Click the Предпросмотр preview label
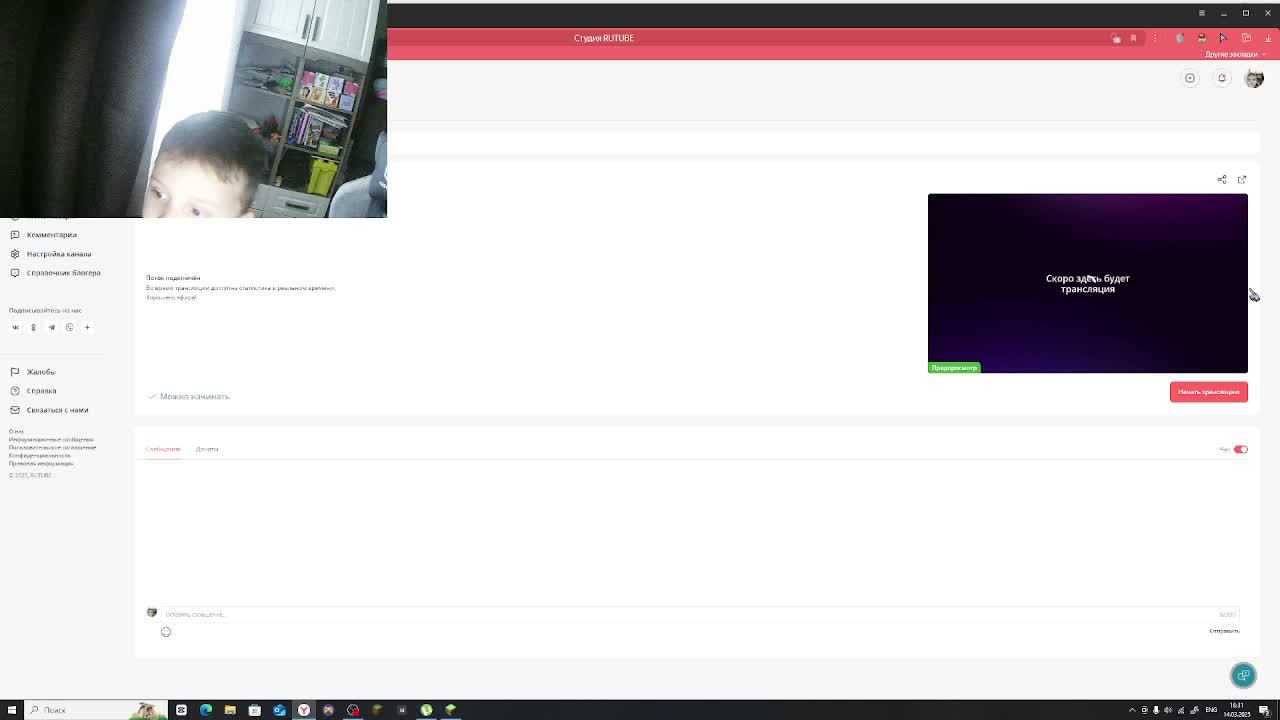 (x=954, y=368)
